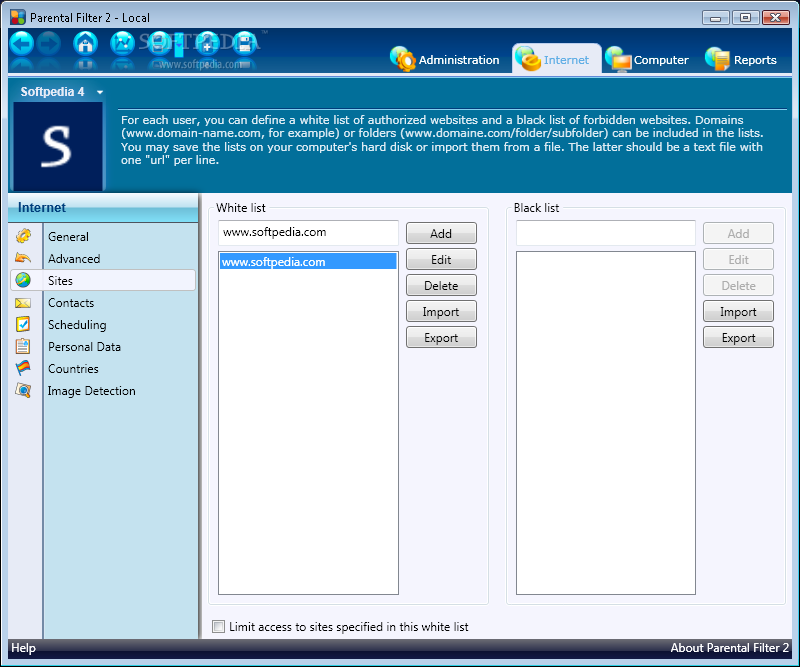Open the Computer tab
800x667 pixels.
[647, 59]
